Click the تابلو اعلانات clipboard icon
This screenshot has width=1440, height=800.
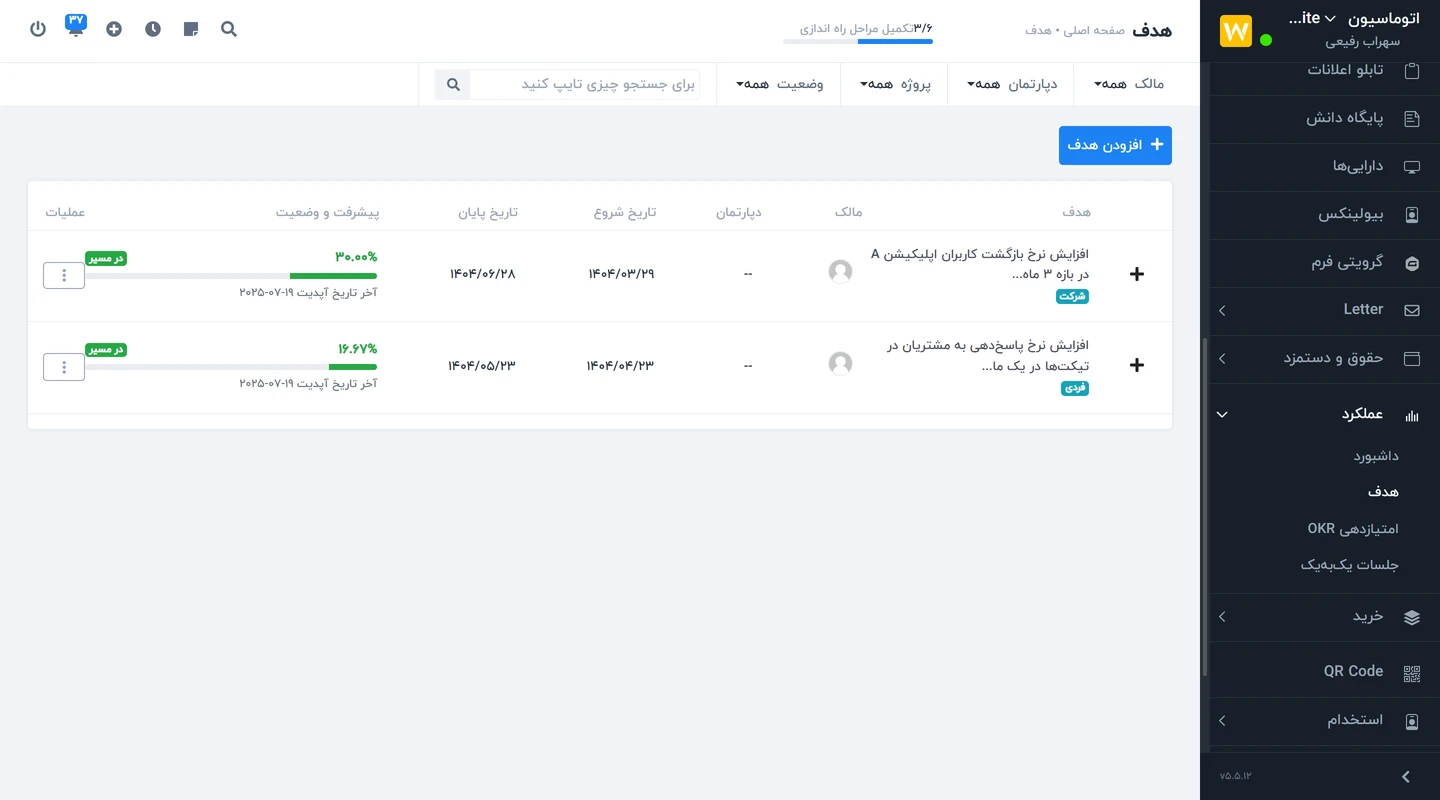coord(1412,71)
